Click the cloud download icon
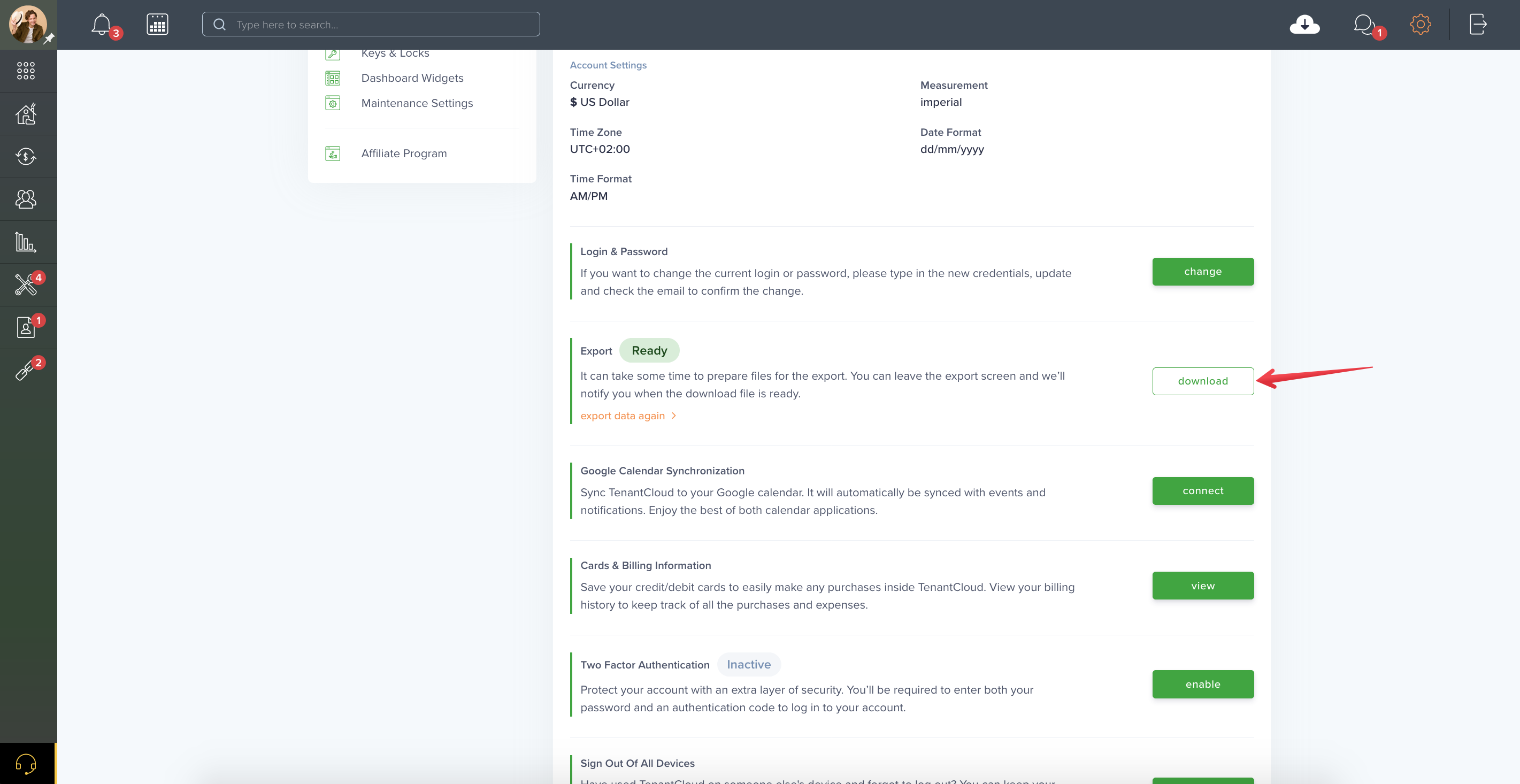This screenshot has width=1520, height=784. coord(1304,24)
